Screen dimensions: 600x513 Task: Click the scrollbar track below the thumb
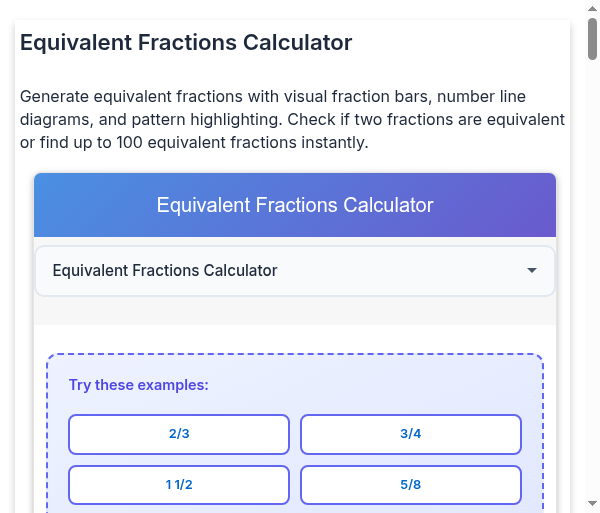pyautogui.click(x=592, y=300)
